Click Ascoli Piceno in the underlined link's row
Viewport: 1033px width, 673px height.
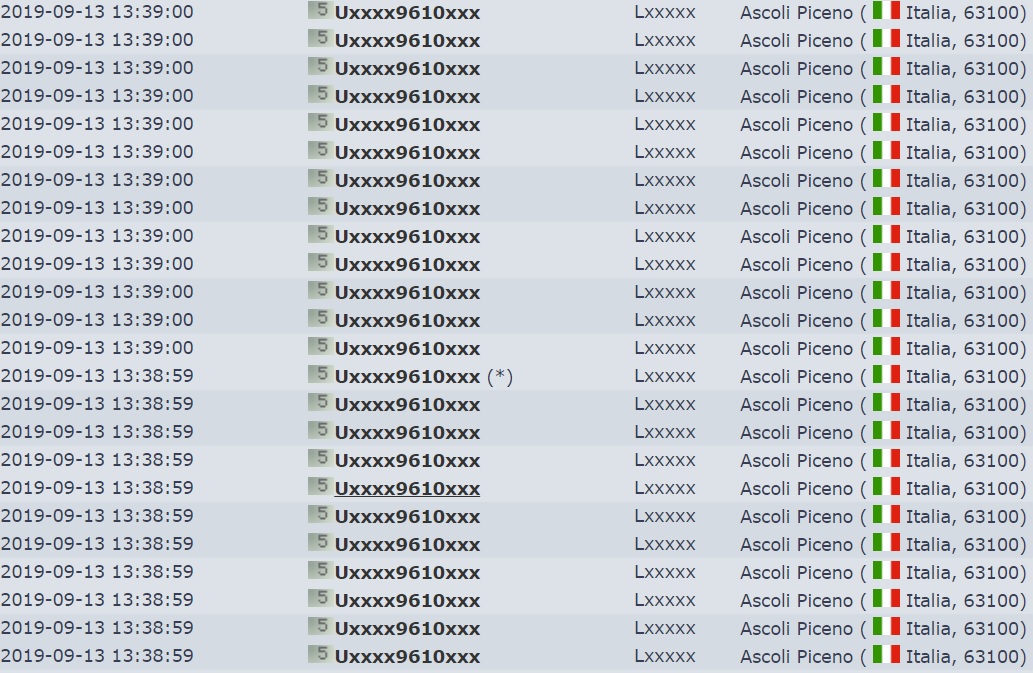click(x=796, y=489)
